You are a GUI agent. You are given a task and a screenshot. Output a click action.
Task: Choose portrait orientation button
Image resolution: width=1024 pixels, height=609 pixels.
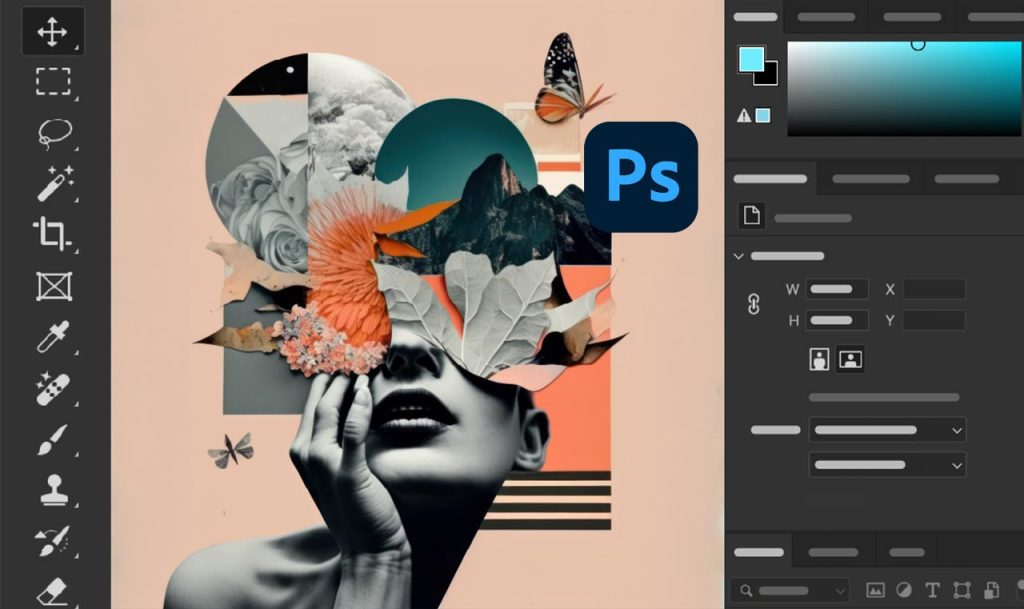819,359
